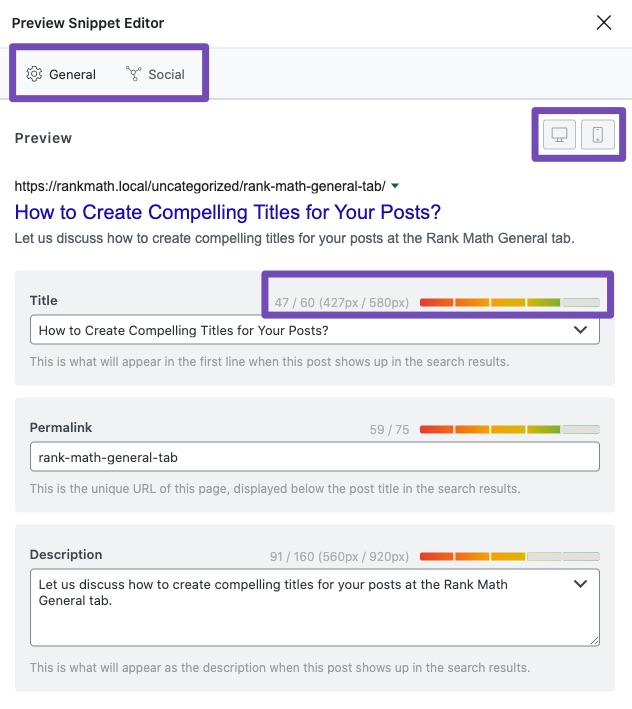This screenshot has width=632, height=709.
Task: Expand Description field variables dropdown
Action: click(580, 584)
